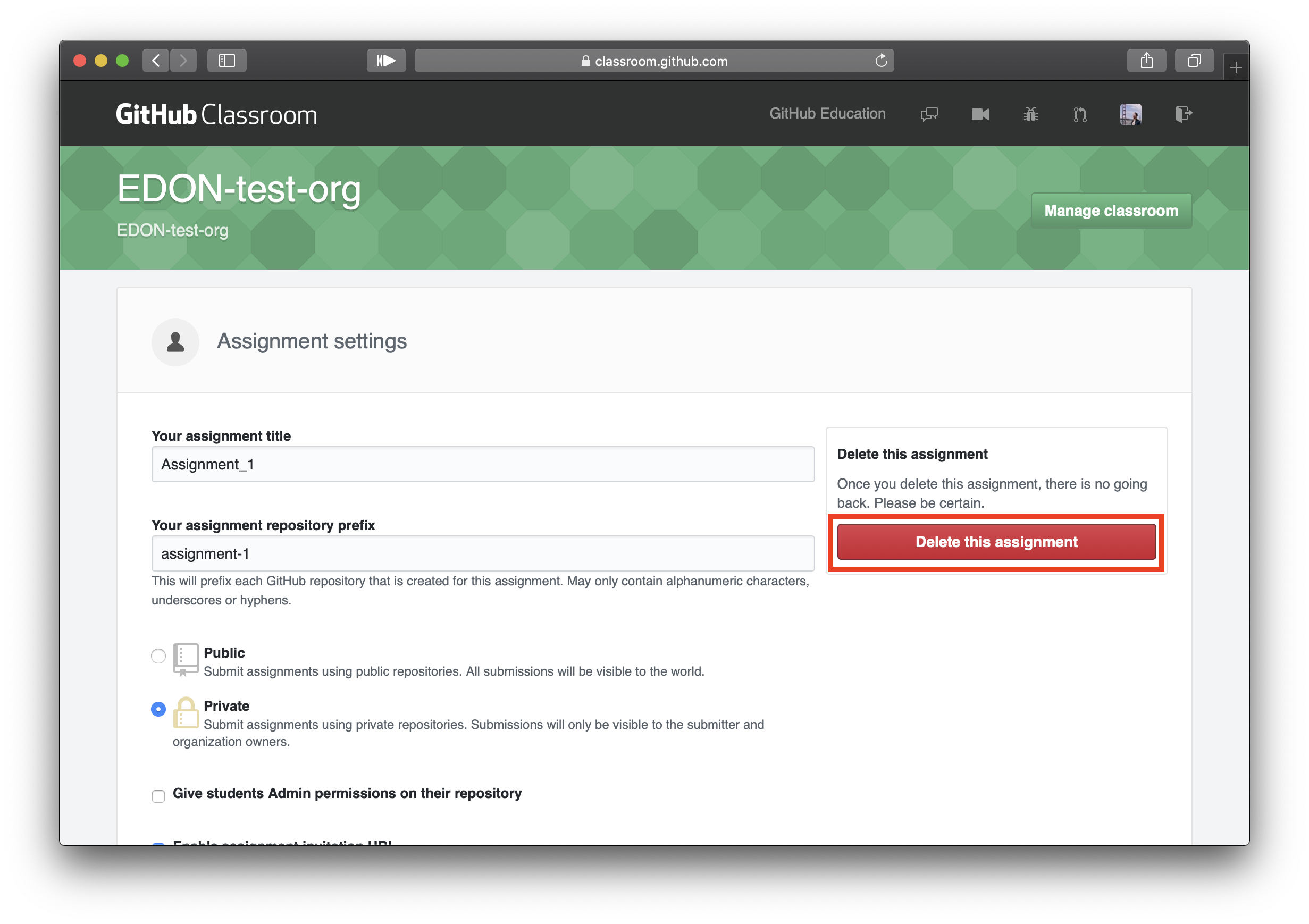
Task: Select the Public repository option
Action: click(158, 656)
